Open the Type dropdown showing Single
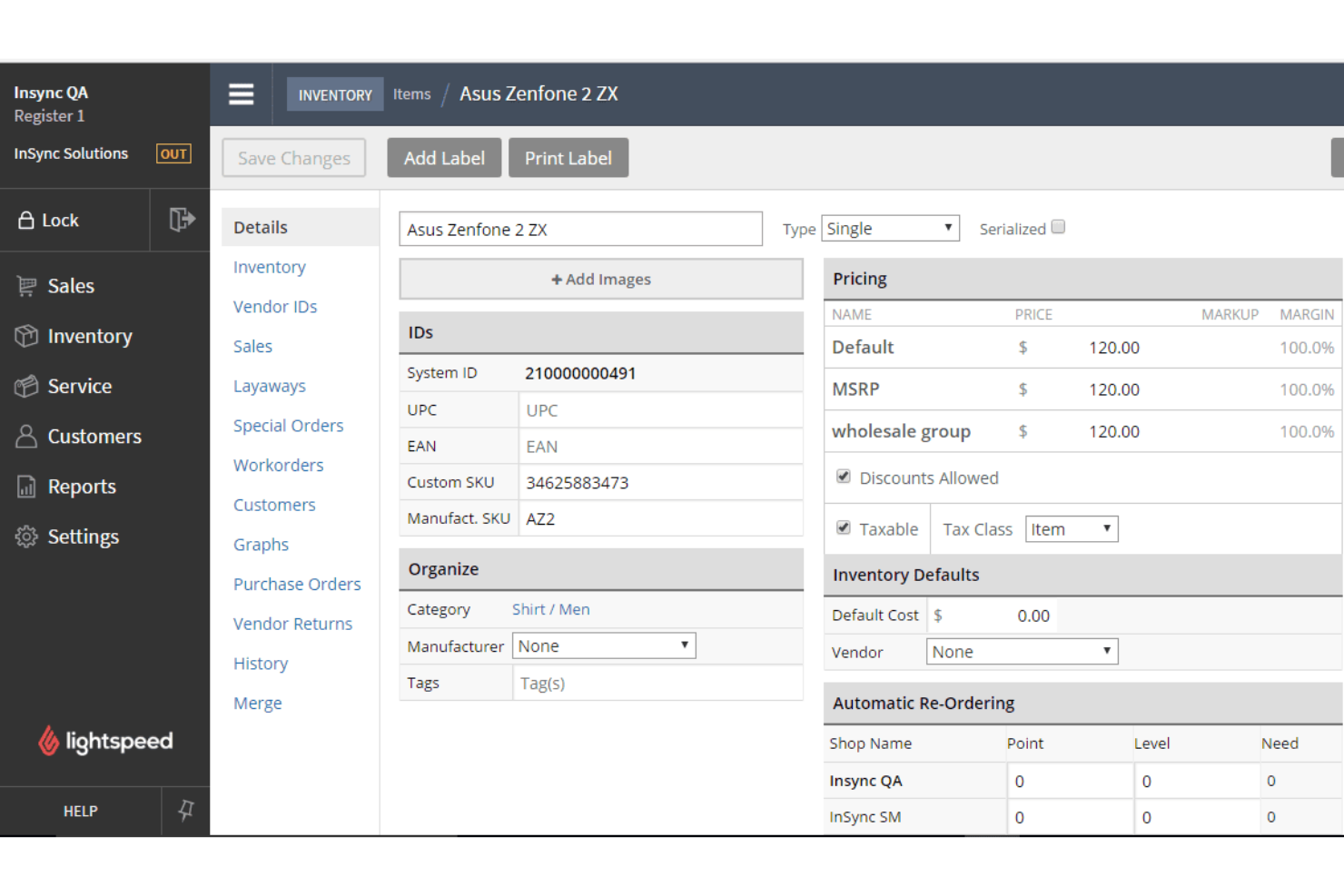 (x=890, y=228)
